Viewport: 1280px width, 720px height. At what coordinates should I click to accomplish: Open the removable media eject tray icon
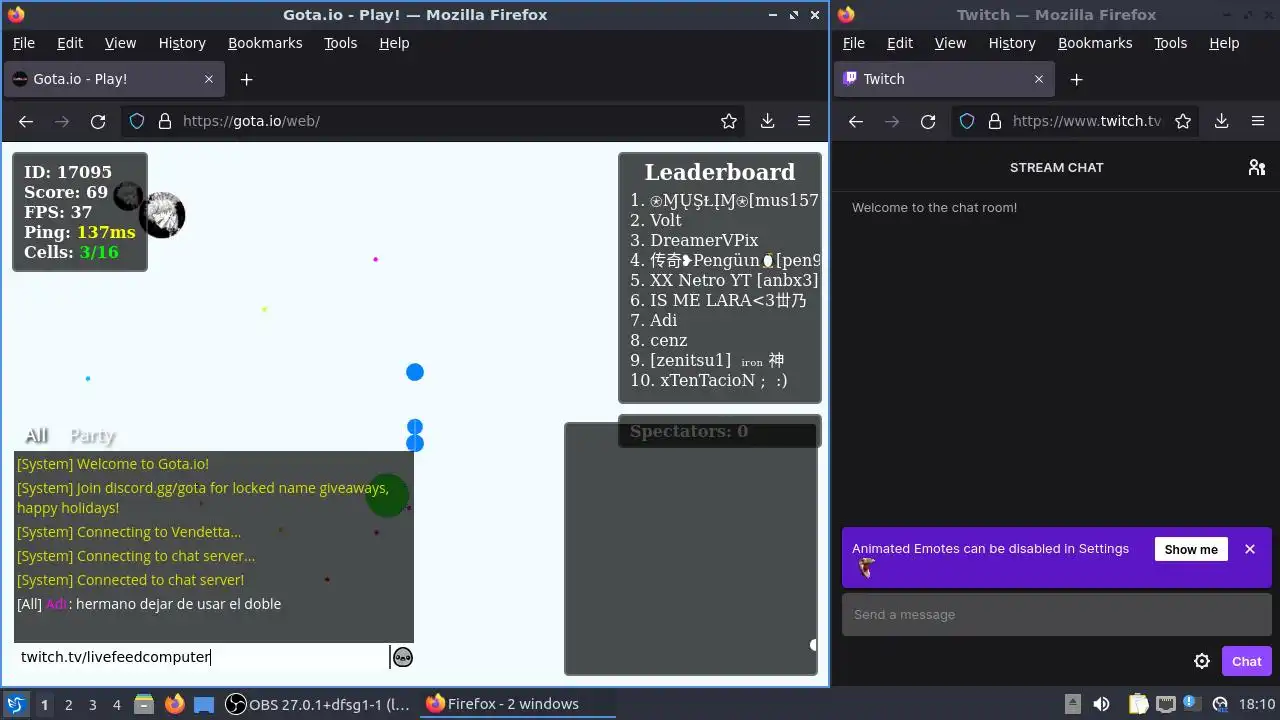click(1073, 704)
